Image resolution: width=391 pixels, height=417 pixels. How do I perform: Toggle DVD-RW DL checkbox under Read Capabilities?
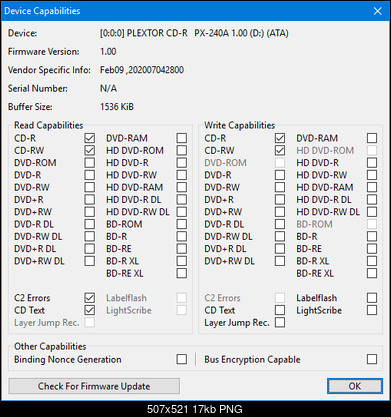[89, 236]
